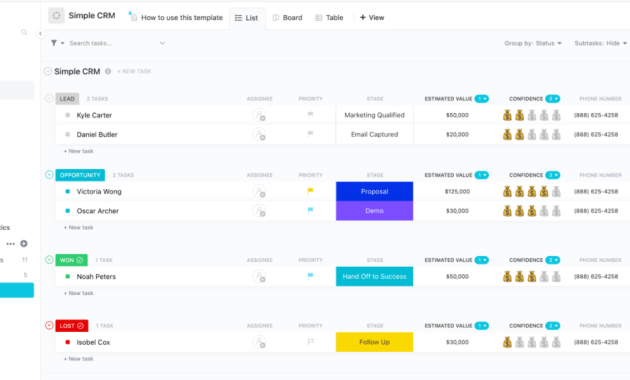Image resolution: width=630 pixels, height=380 pixels.
Task: Switch to the Table view tab
Action: [x=329, y=18]
